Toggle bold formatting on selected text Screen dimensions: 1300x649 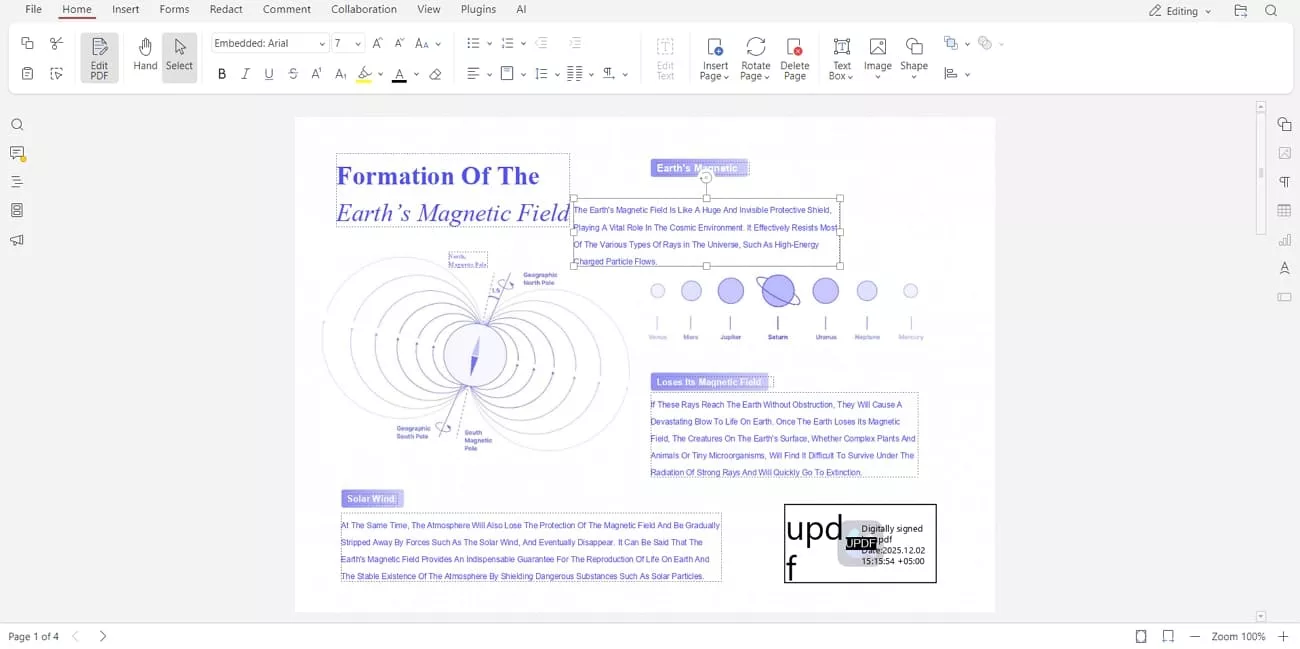pyautogui.click(x=221, y=73)
